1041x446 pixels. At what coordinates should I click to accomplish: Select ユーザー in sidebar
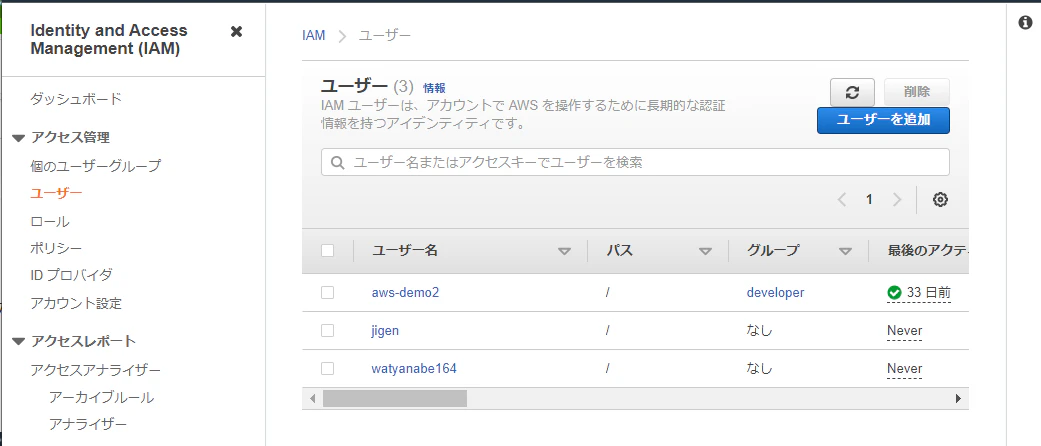click(56, 193)
